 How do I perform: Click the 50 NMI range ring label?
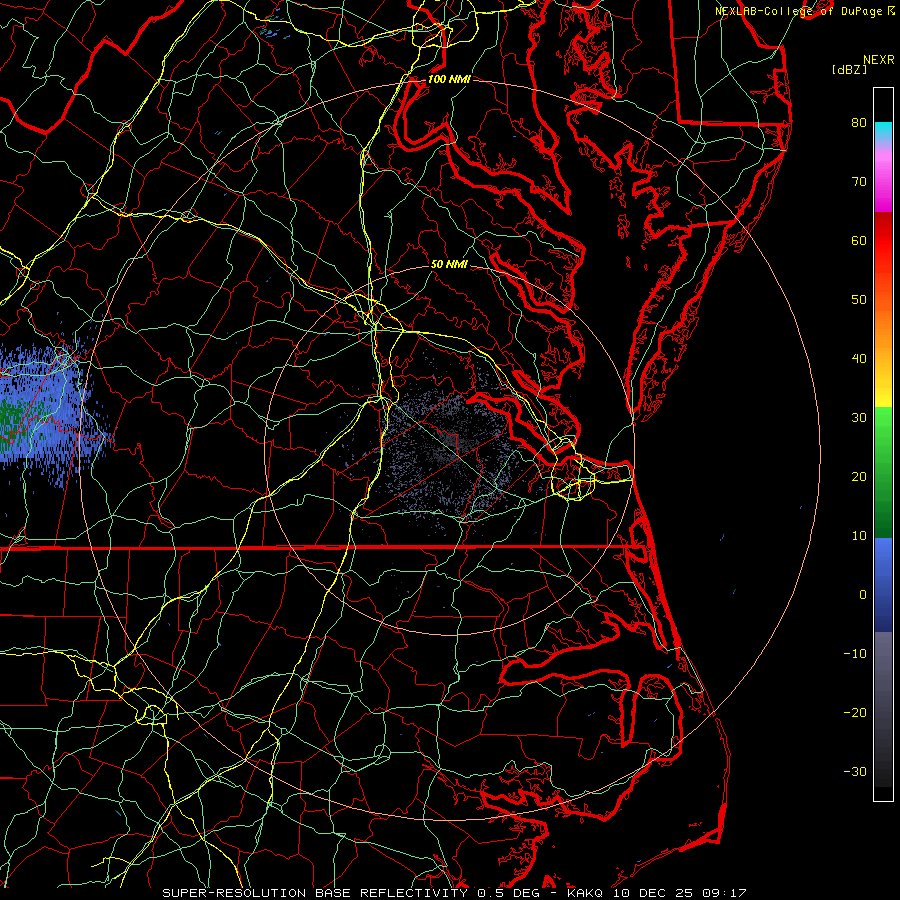449,264
